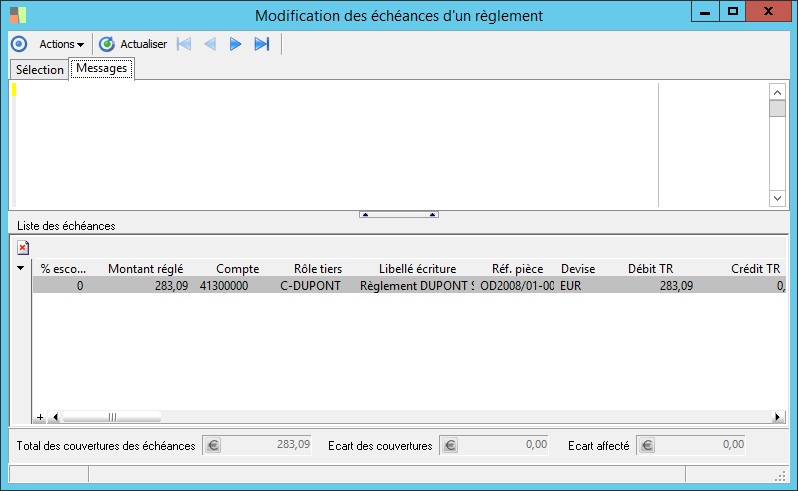Click cell 'C-DUPONT' in the row

tap(310, 286)
